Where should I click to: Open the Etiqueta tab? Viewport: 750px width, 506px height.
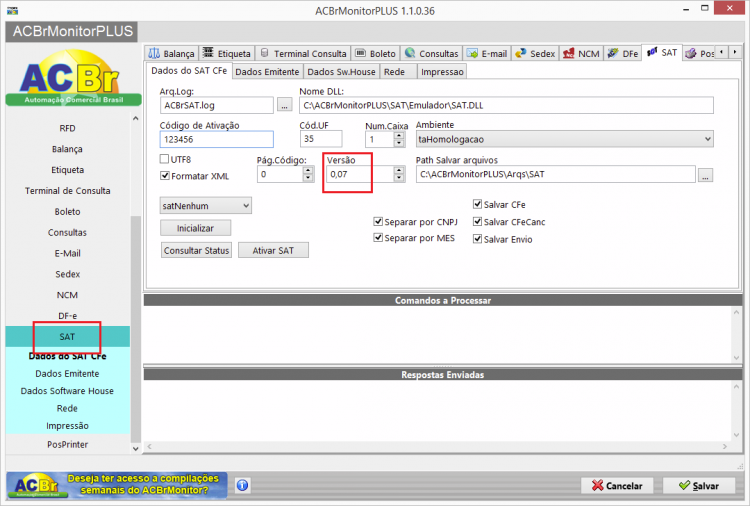(x=227, y=54)
